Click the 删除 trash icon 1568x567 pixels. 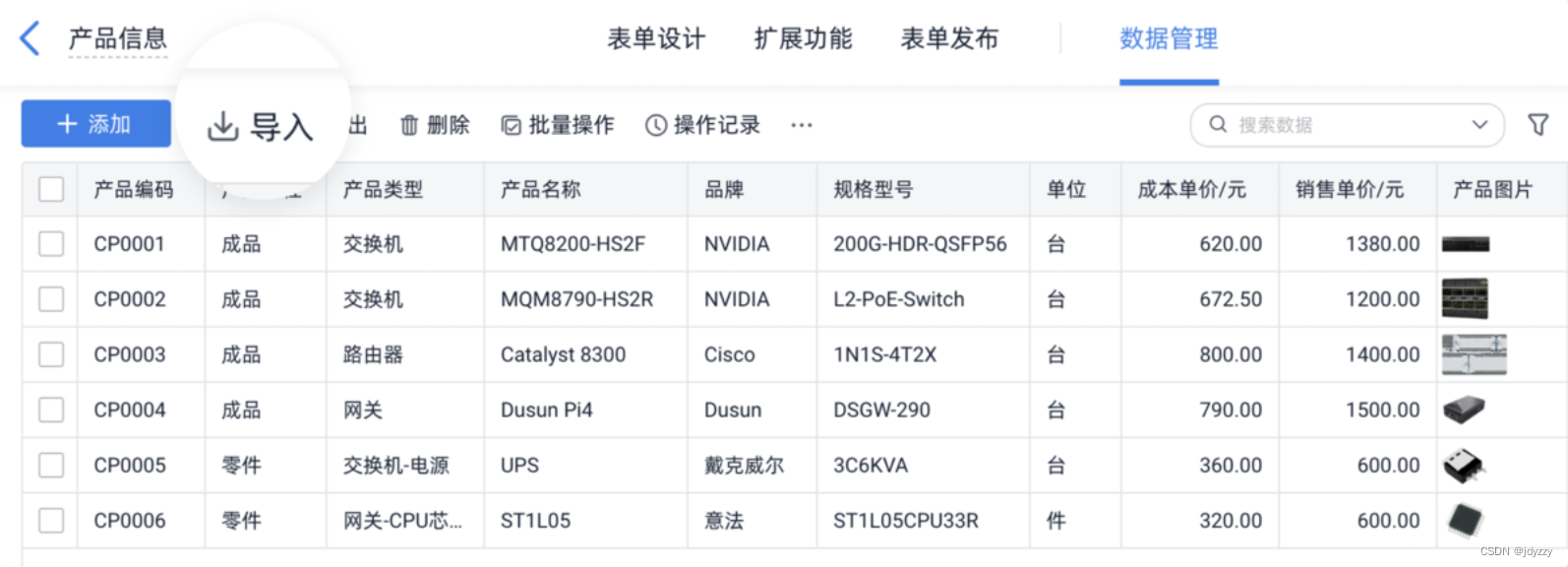pos(409,125)
